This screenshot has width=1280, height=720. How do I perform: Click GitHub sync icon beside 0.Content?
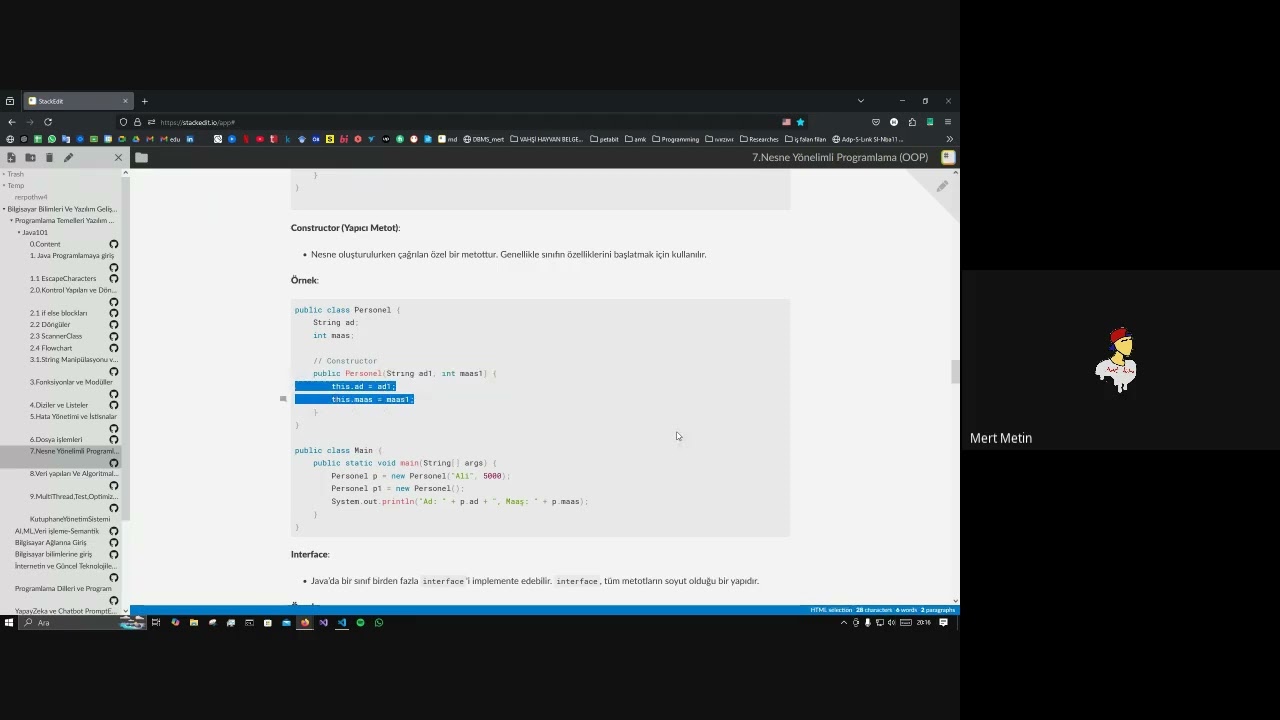click(x=114, y=245)
